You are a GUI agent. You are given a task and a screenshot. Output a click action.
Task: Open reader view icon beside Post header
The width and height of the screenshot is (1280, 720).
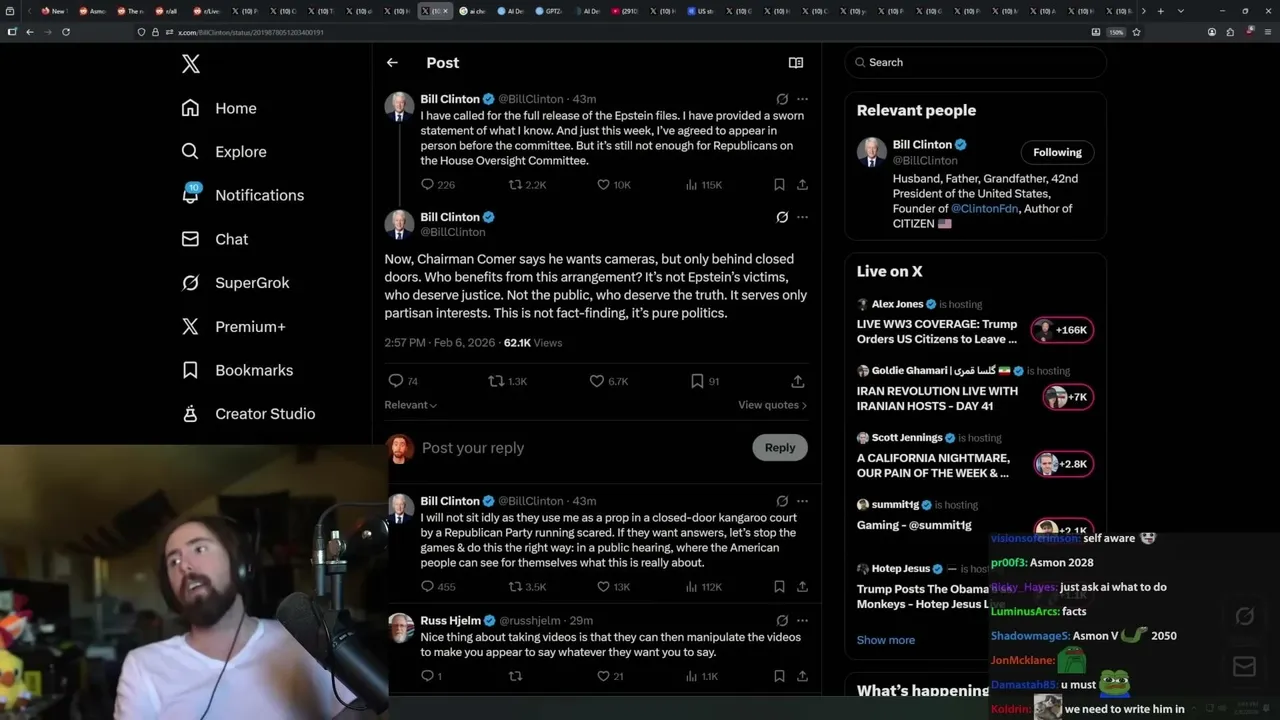click(x=796, y=62)
